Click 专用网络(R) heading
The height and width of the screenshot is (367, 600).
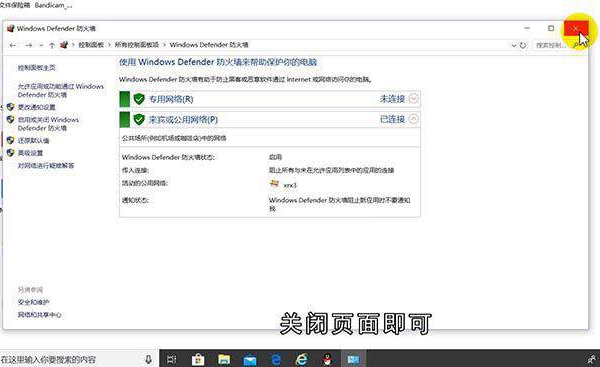(x=171, y=99)
